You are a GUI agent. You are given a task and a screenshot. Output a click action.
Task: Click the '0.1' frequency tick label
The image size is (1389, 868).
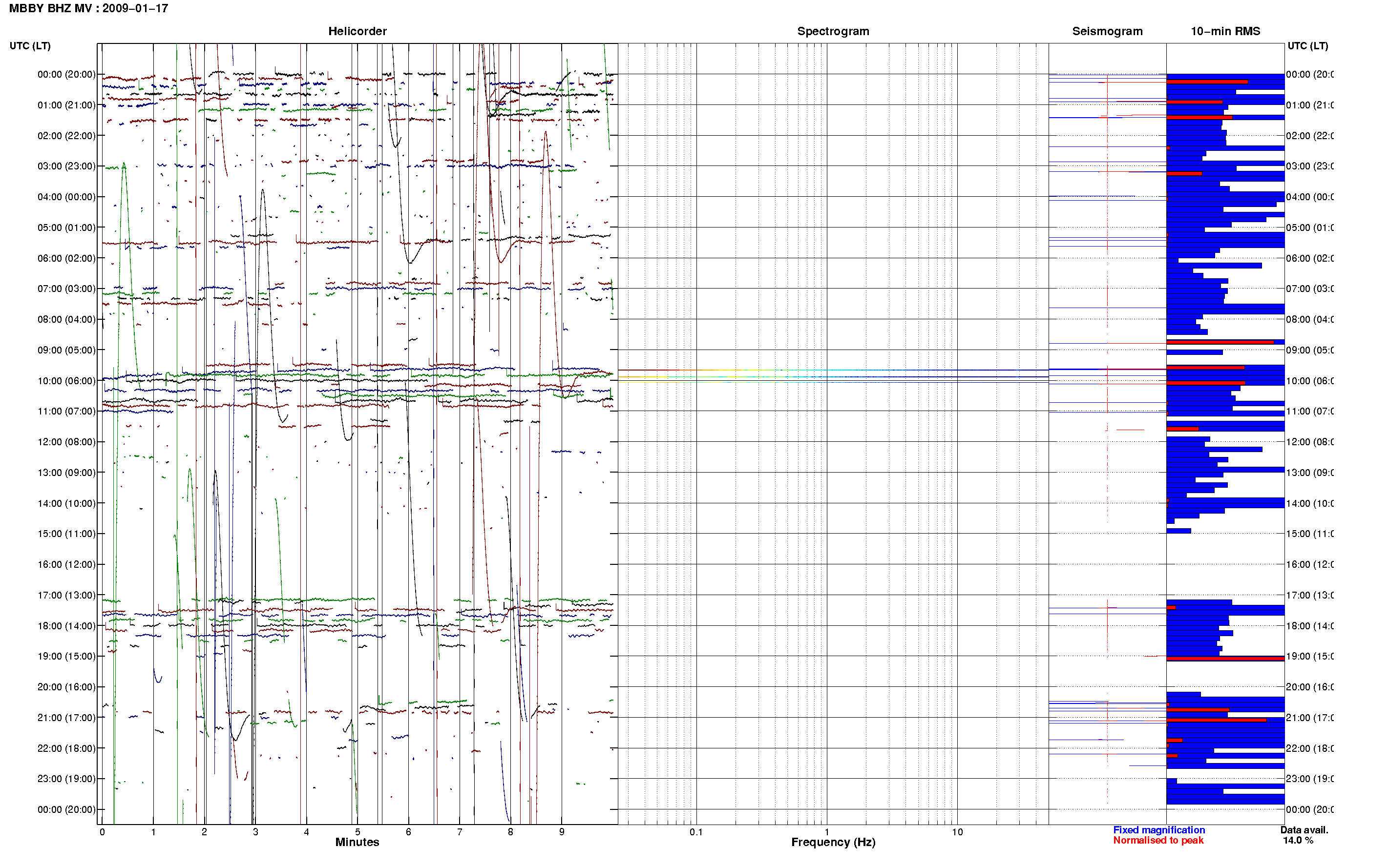click(x=696, y=832)
